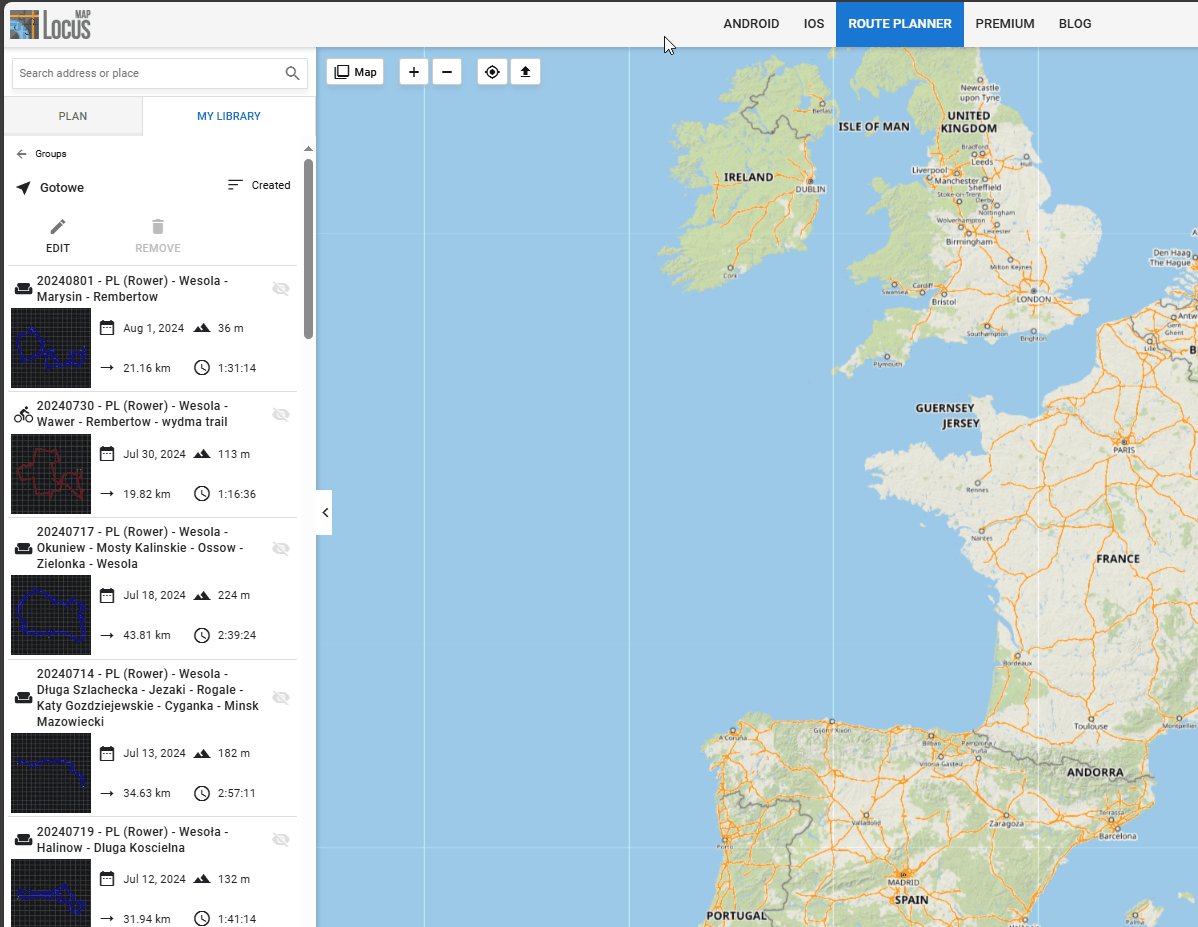
Task: Toggle visibility of Wesola - Marysin - Rembertow route
Action: pyautogui.click(x=281, y=289)
